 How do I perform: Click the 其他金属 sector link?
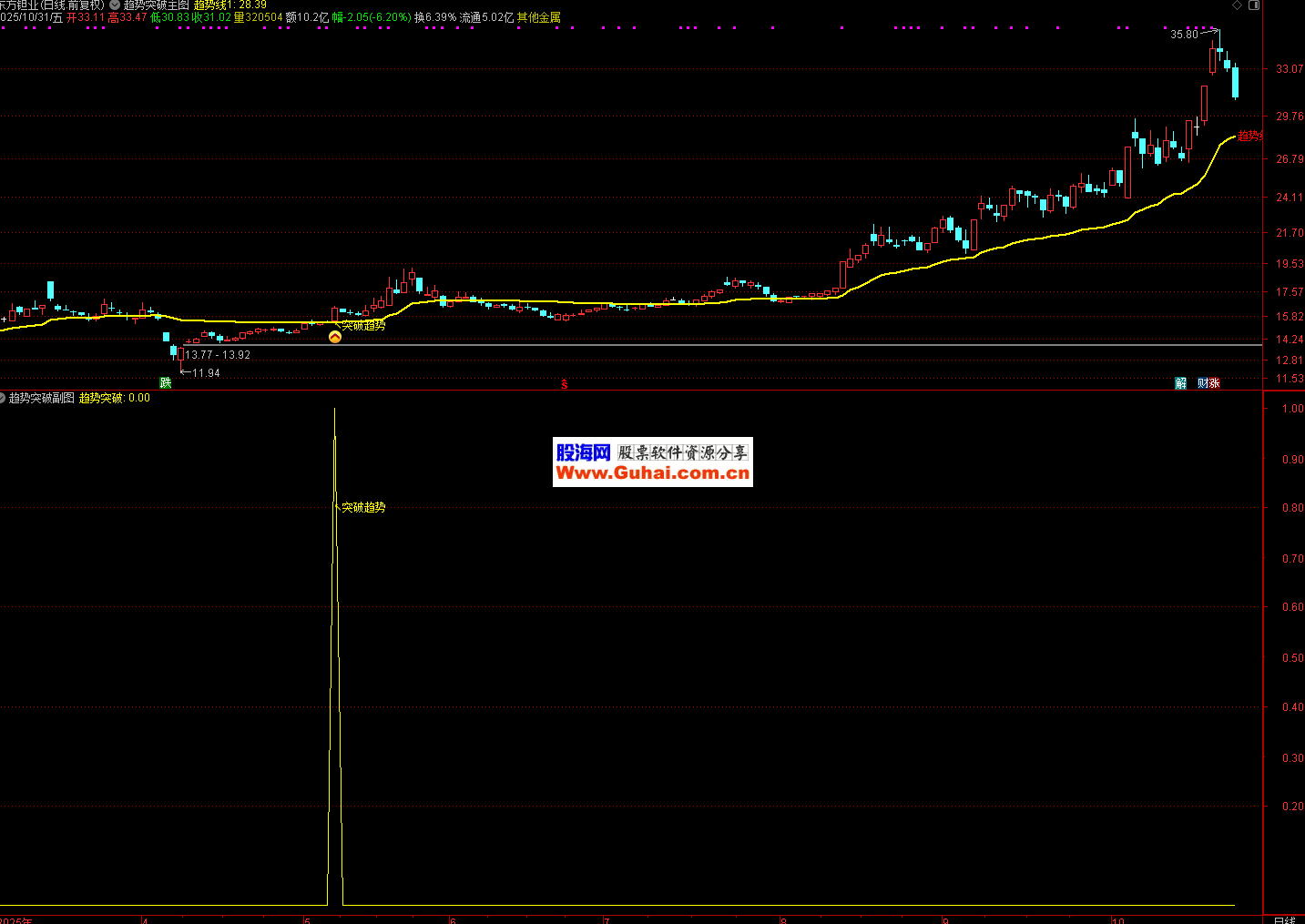click(538, 17)
